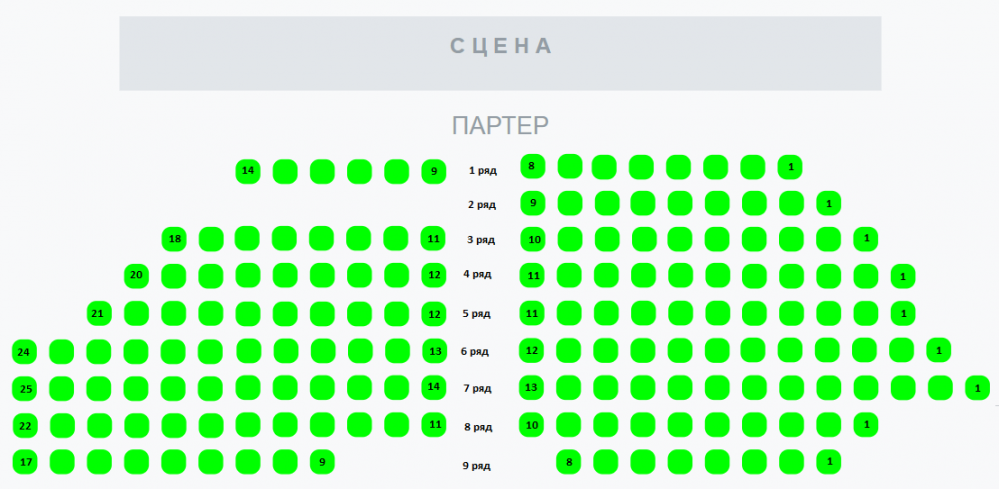Choose seat 14 in row 7

[x=434, y=386]
